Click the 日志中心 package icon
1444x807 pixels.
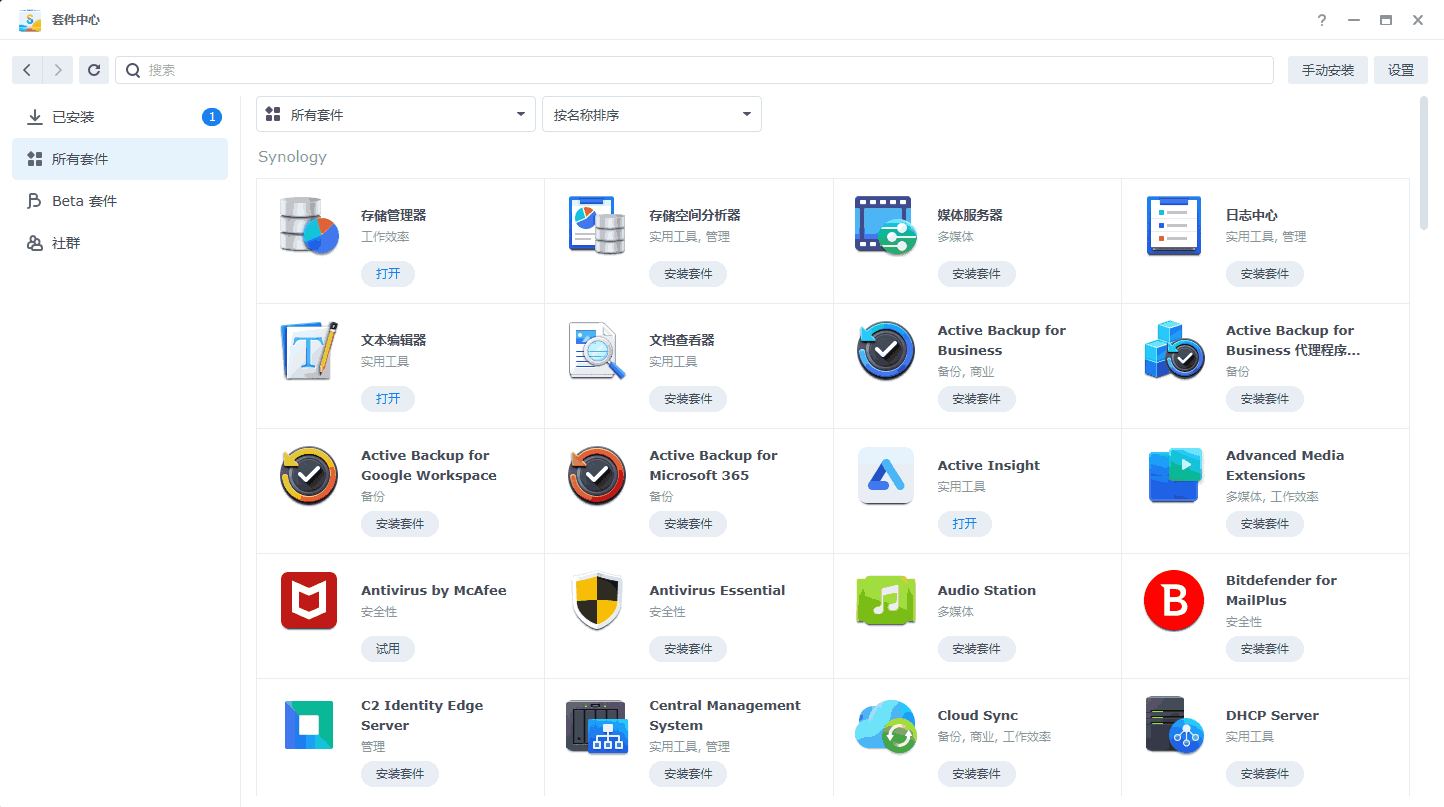pos(1174,225)
